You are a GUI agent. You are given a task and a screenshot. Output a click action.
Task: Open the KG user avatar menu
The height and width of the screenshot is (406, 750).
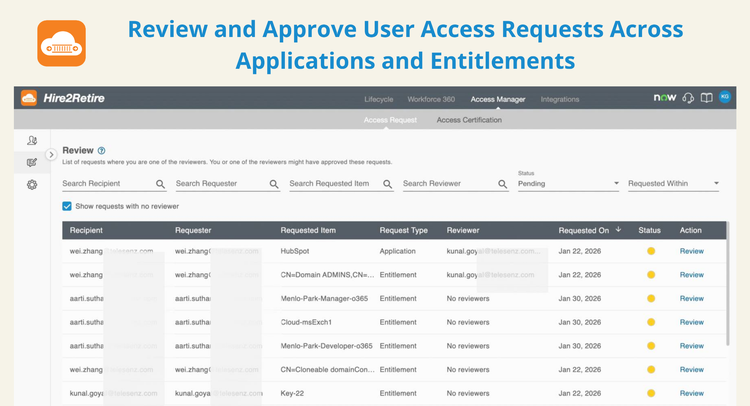coord(725,97)
